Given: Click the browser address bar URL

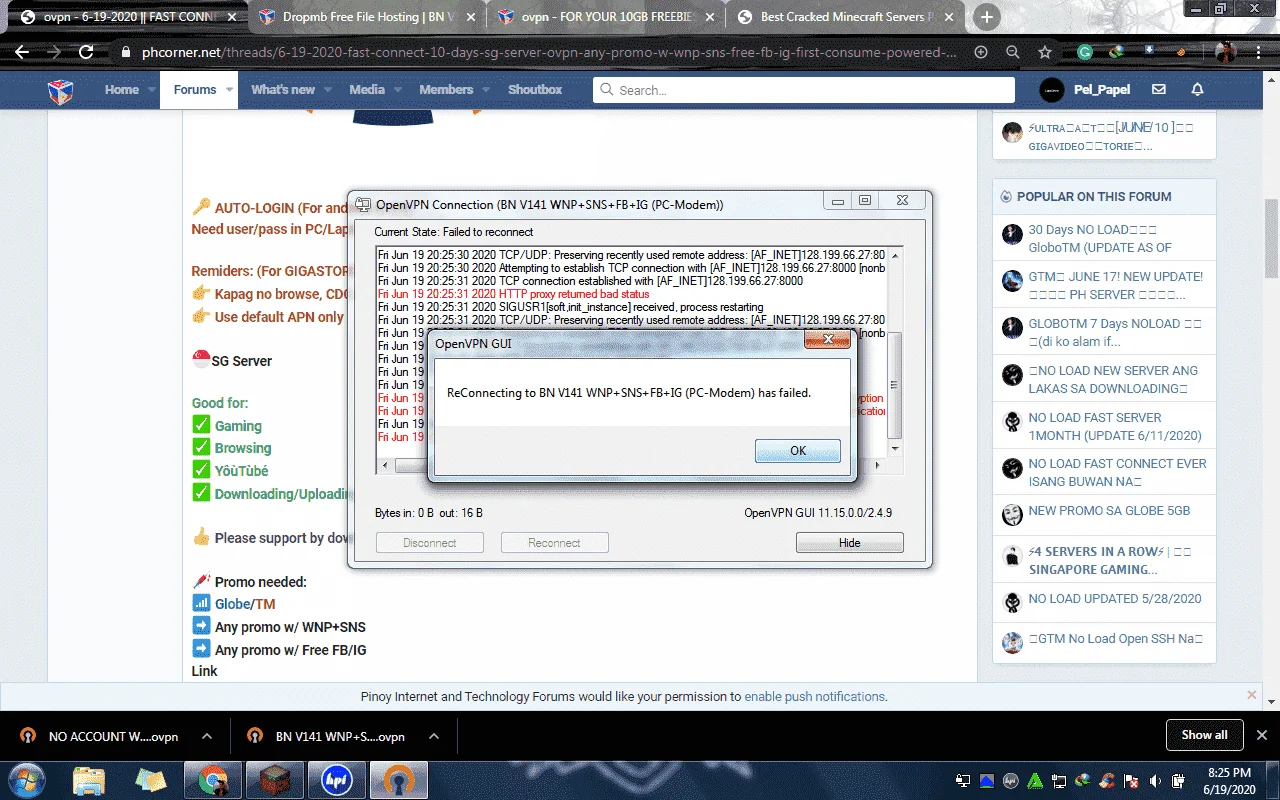Looking at the screenshot, I should (550, 52).
